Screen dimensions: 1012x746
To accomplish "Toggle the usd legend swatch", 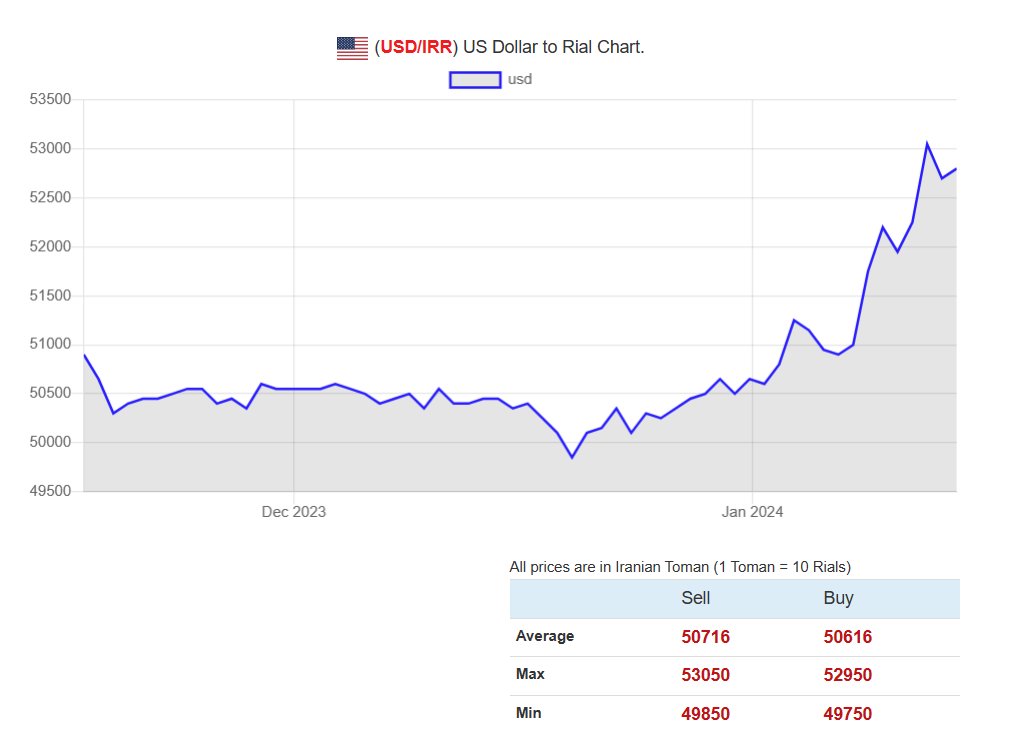I will tap(475, 79).
